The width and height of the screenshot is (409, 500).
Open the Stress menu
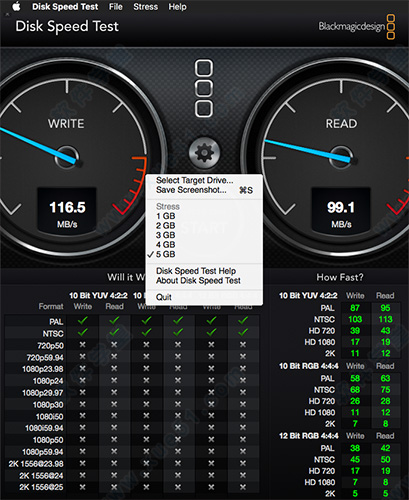pyautogui.click(x=146, y=7)
